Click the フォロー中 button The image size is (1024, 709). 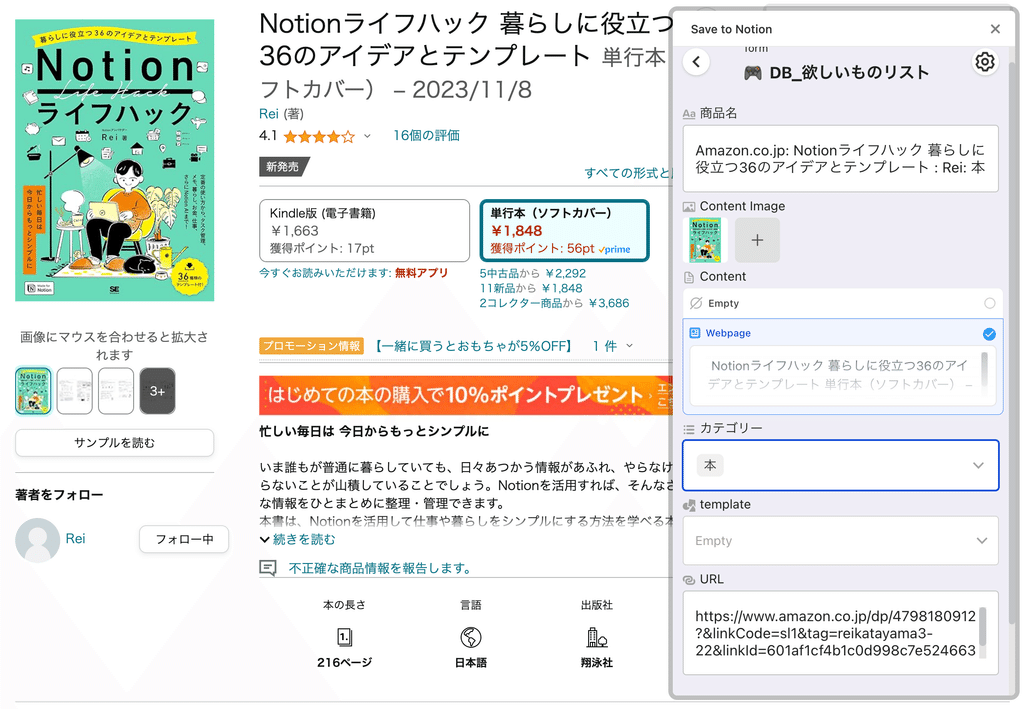click(x=184, y=539)
